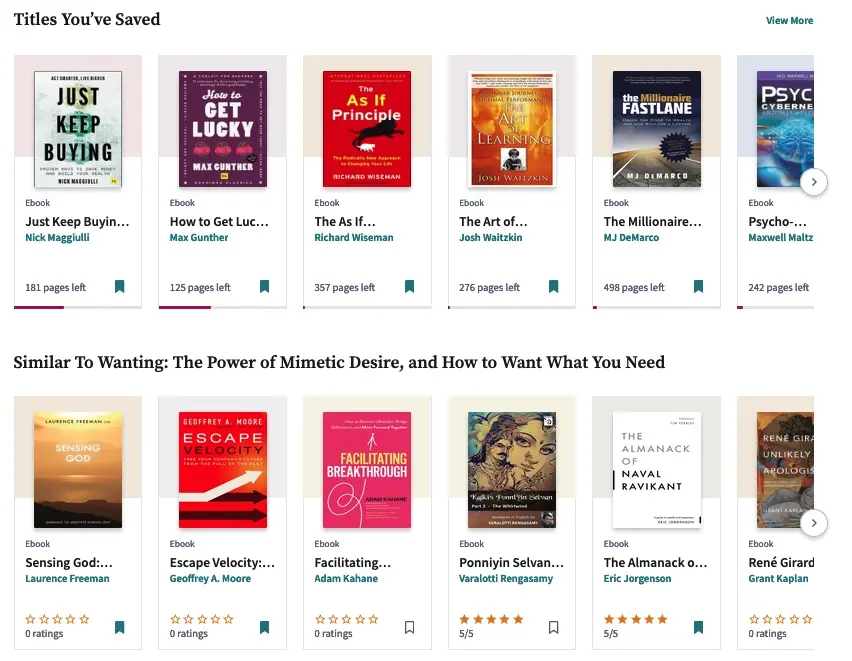
Task: Show more similar titles with right chevron
Action: tap(815, 523)
